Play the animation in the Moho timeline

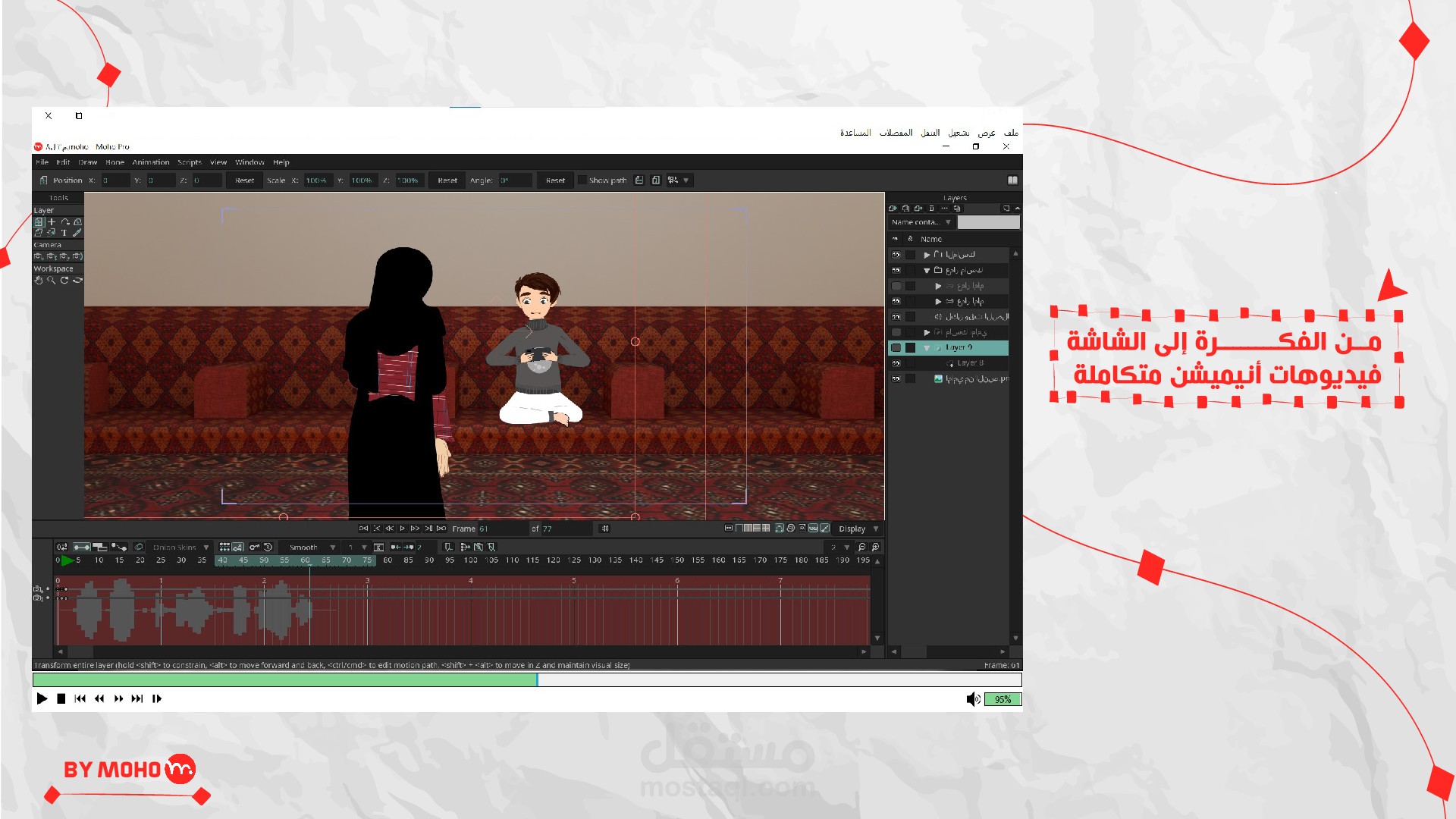point(403,529)
